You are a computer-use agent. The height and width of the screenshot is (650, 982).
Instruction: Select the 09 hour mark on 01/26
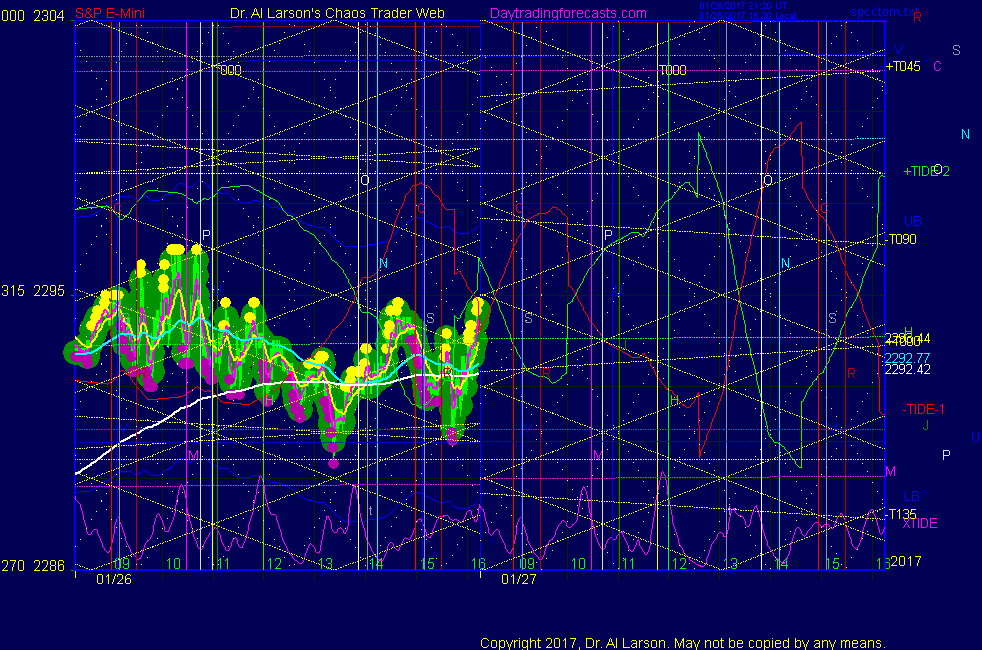tap(121, 564)
